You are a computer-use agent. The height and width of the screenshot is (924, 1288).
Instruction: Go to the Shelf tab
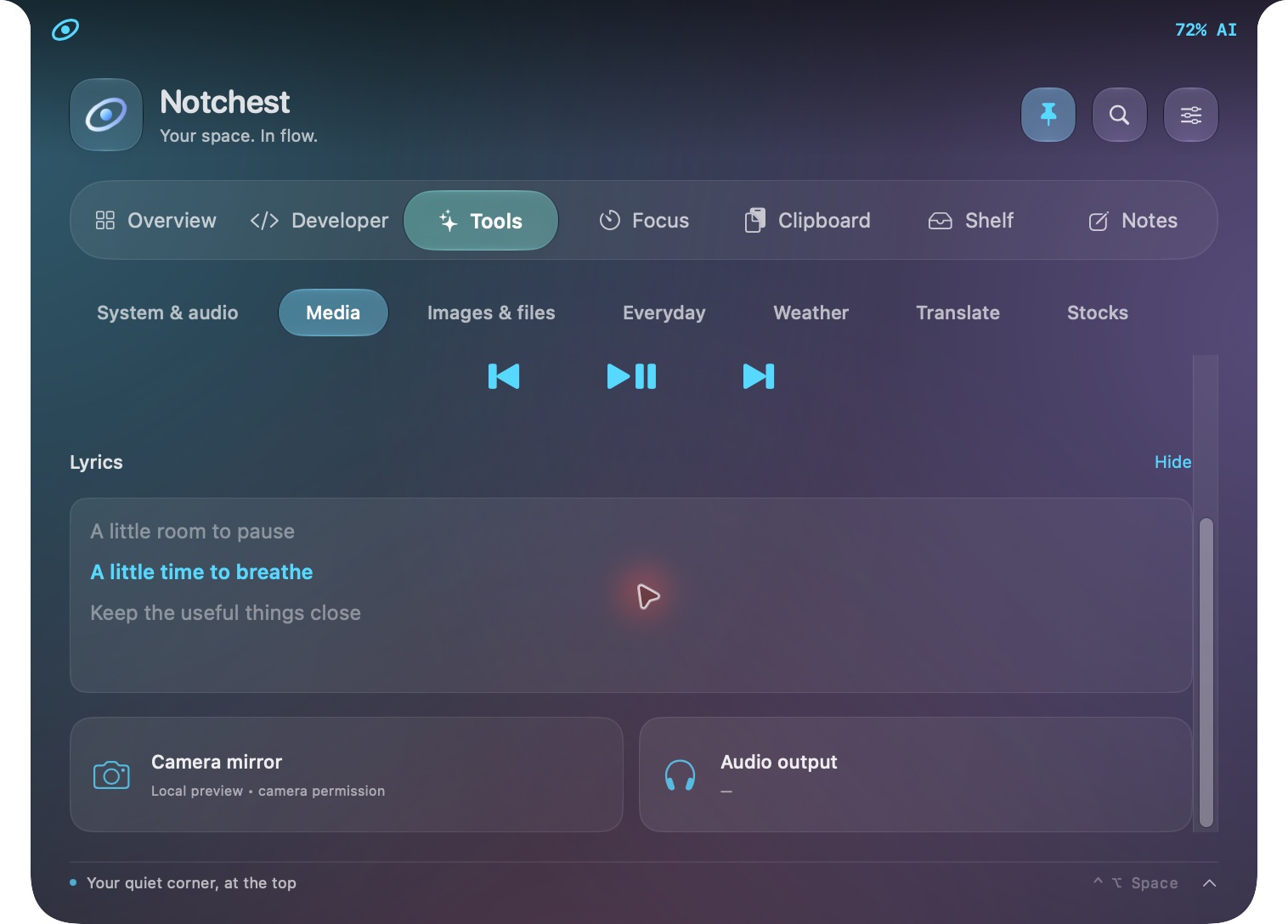971,221
